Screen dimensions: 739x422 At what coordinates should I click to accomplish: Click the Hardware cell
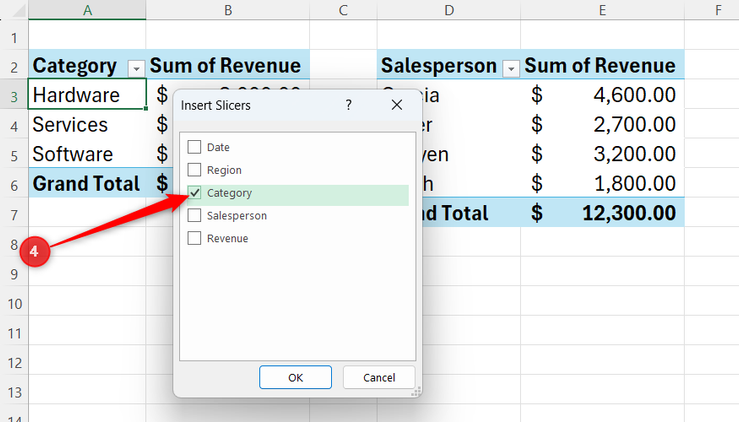tap(87, 94)
